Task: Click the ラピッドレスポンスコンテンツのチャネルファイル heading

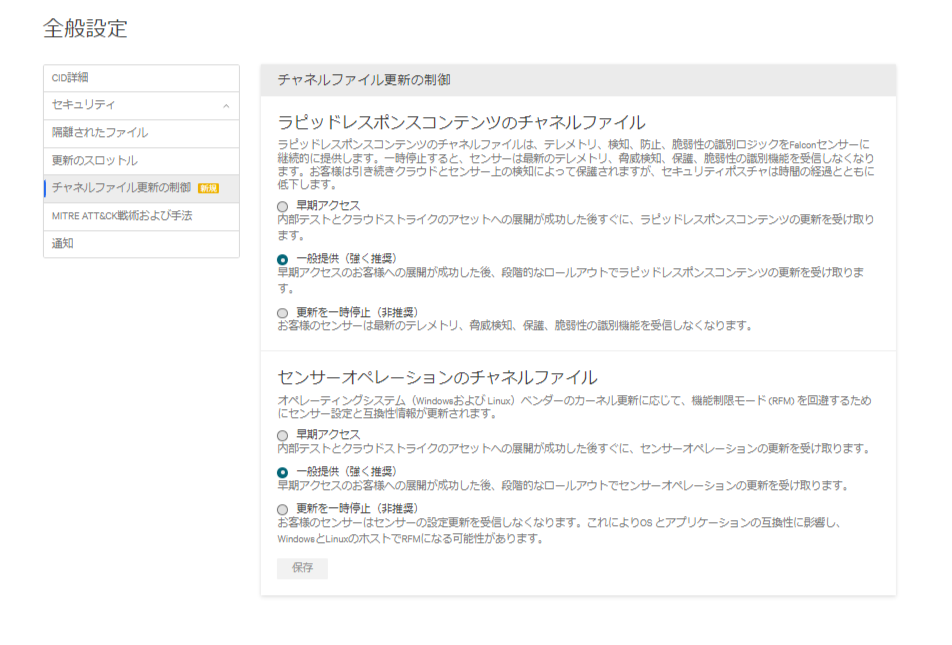Action: tap(461, 123)
